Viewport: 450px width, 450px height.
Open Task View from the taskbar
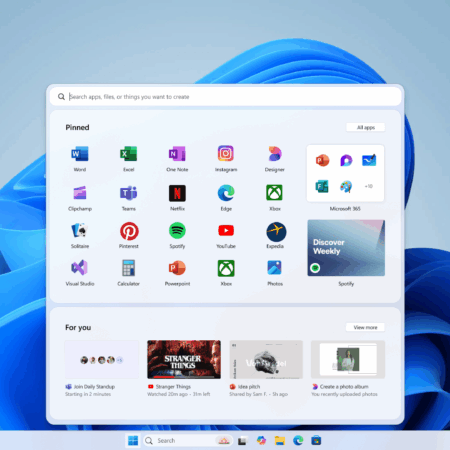pos(243,441)
